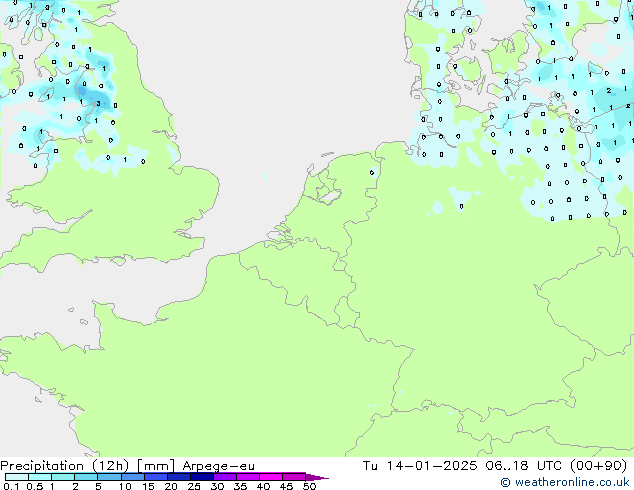Click the 2–5 mm legend color box
Image resolution: width=634 pixels, height=490 pixels.
pyautogui.click(x=86, y=477)
